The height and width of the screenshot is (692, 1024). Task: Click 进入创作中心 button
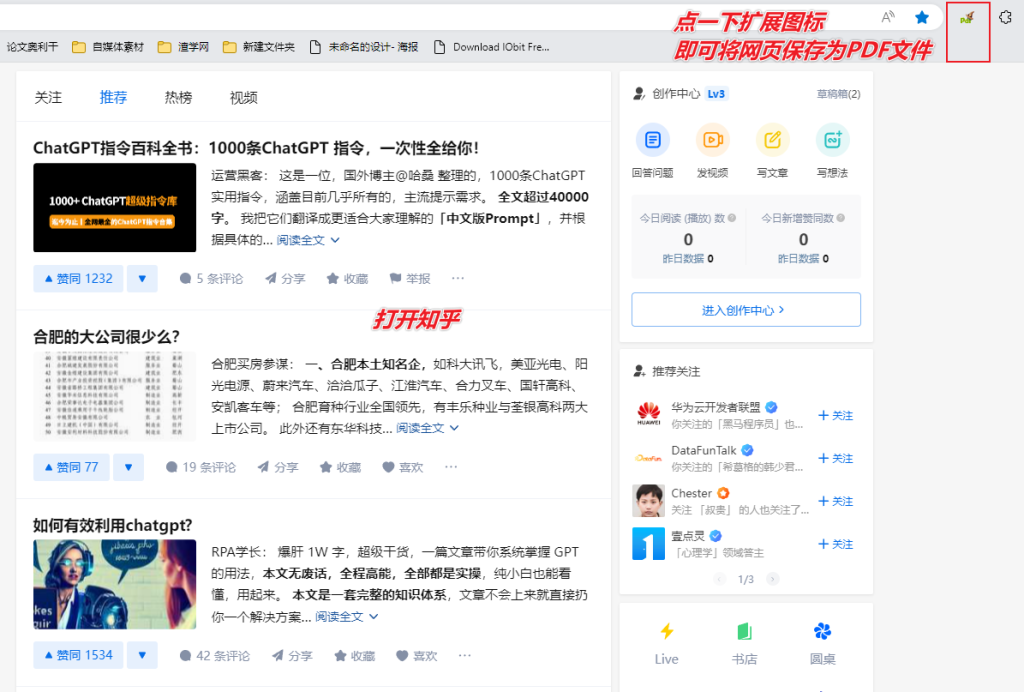pyautogui.click(x=744, y=309)
